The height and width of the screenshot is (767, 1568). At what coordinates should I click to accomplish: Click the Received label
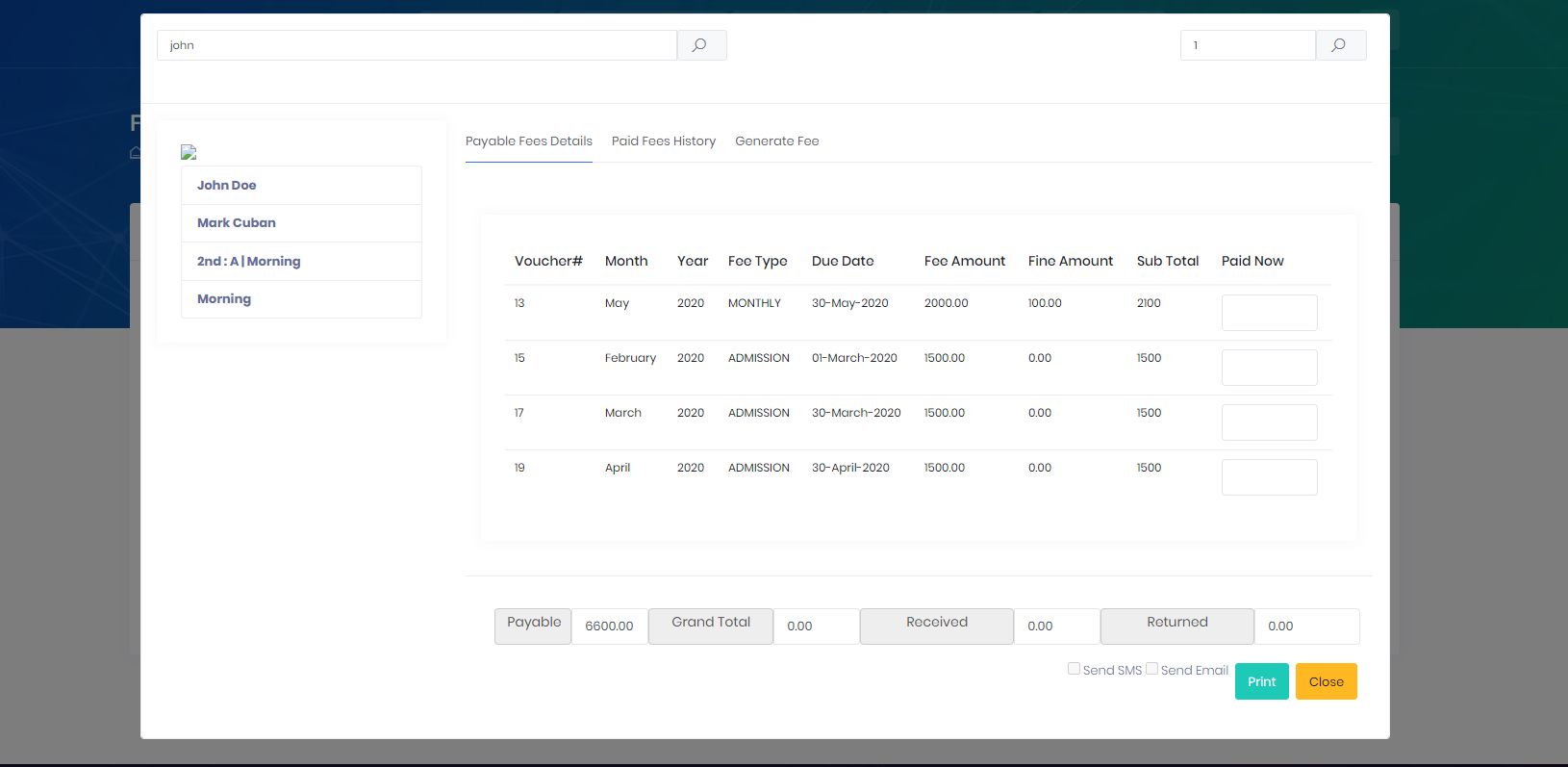[x=937, y=626]
